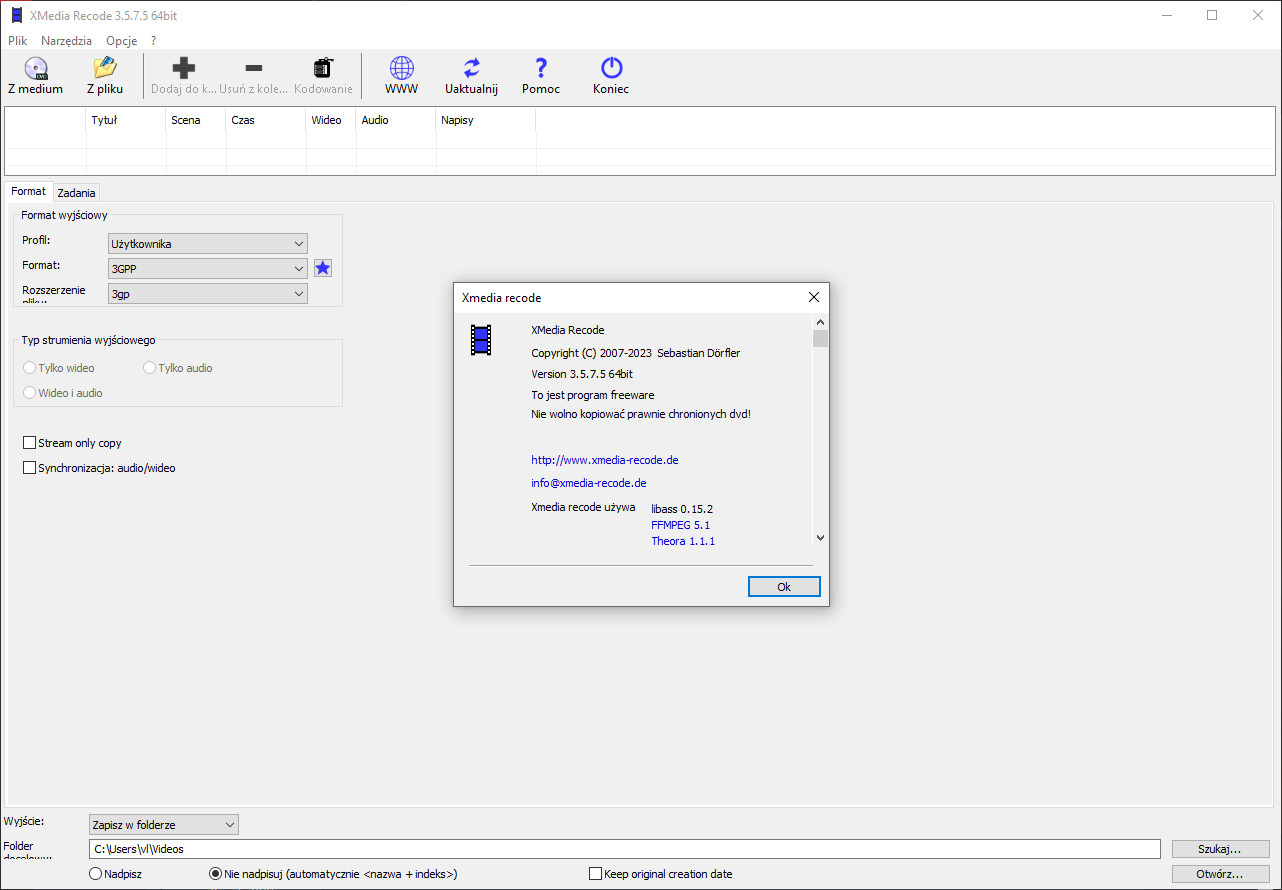Click the info@xmedia-recode.de email link

coord(589,483)
